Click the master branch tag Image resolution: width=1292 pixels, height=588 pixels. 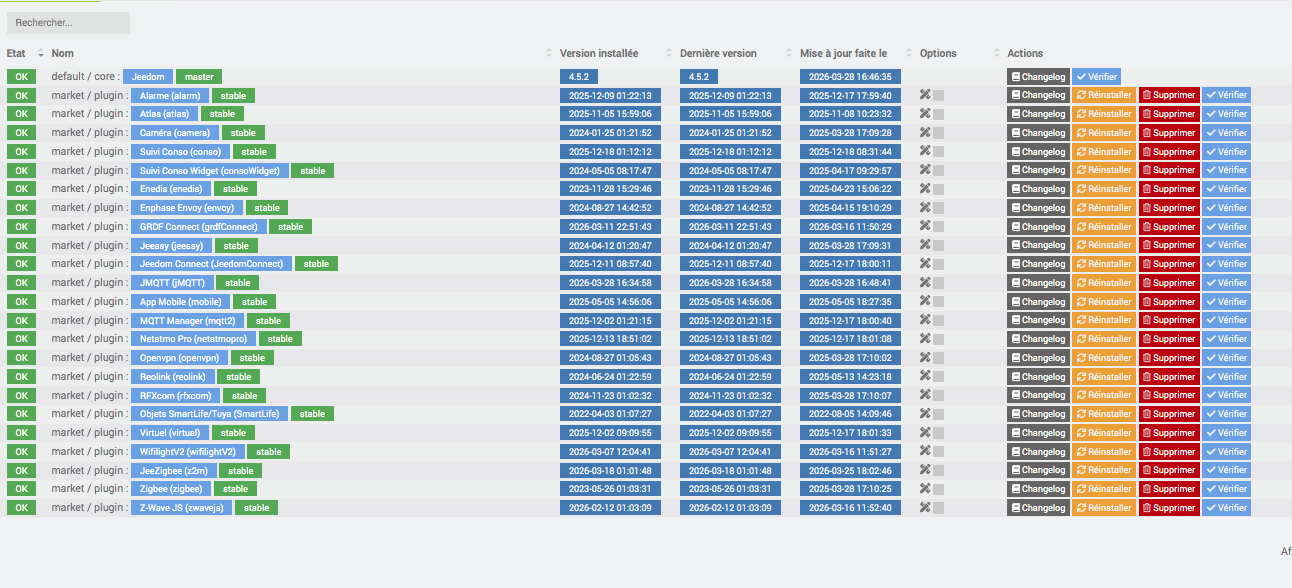point(199,76)
